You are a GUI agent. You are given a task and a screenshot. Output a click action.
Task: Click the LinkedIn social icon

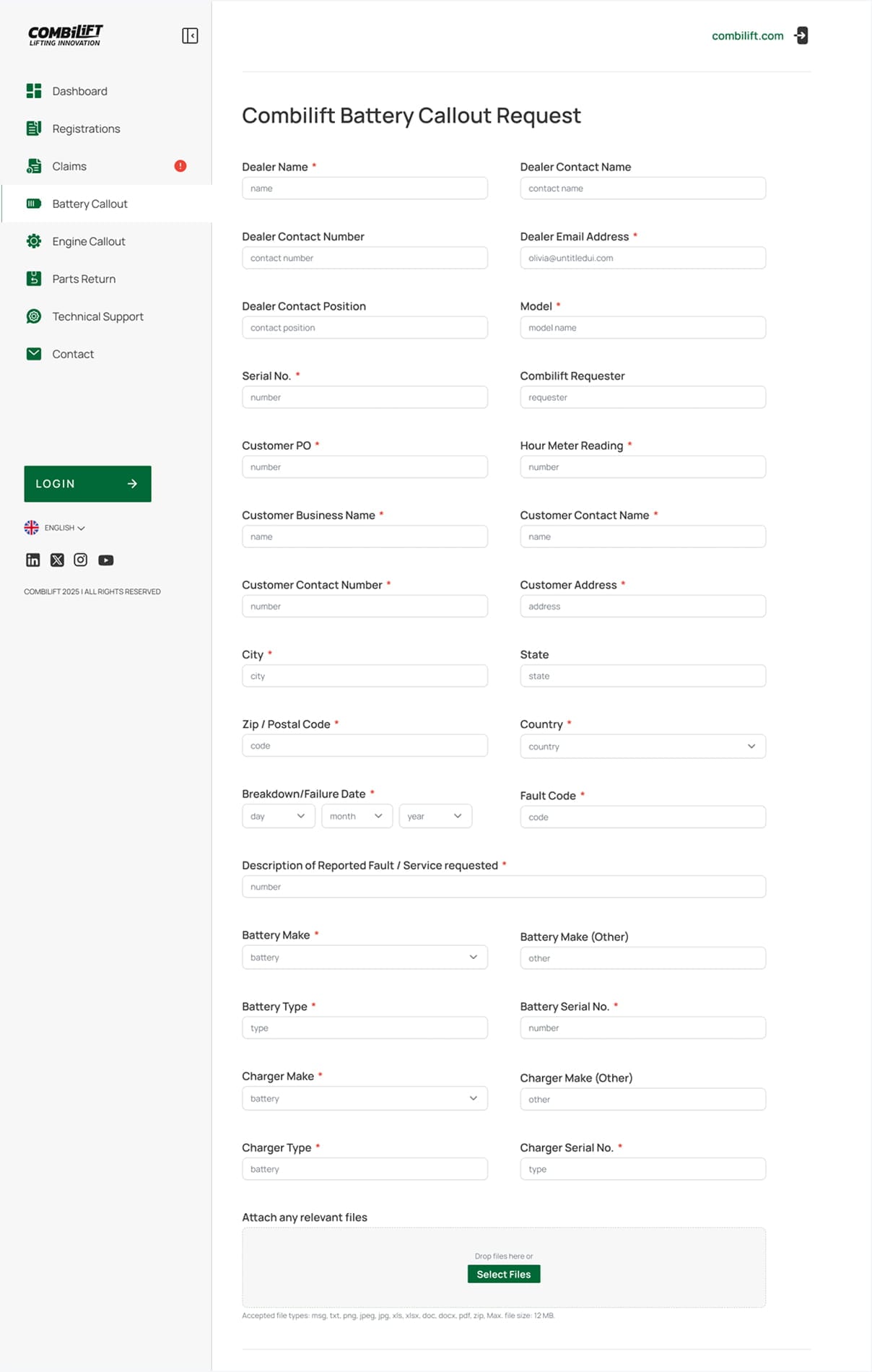coord(33,560)
